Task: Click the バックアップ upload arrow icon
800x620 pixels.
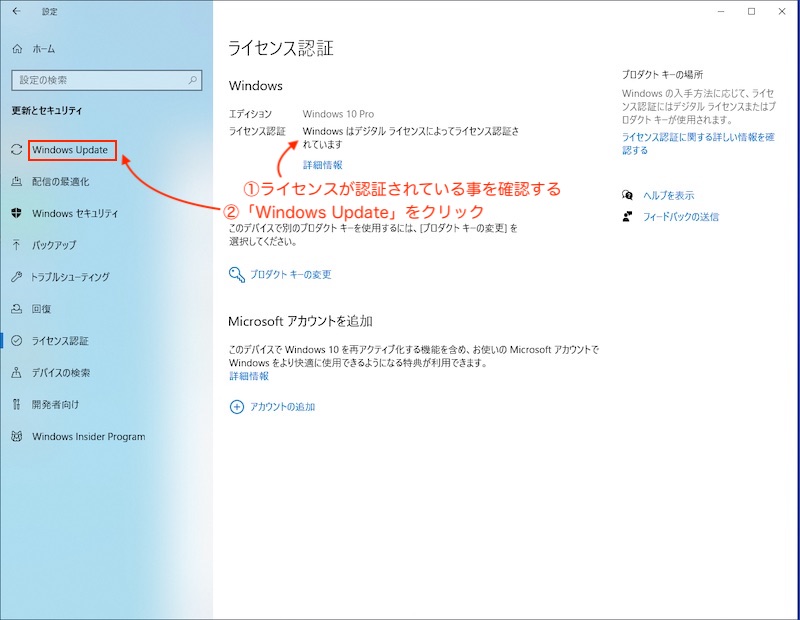Action: [16, 245]
